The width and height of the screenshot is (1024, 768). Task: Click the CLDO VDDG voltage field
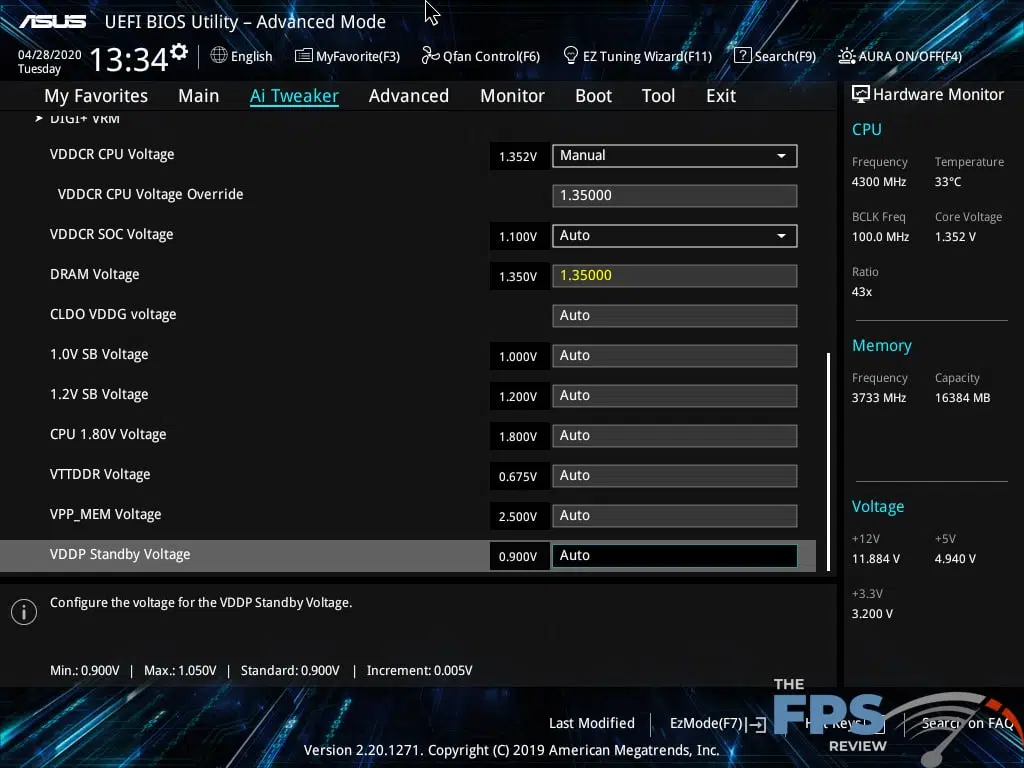(x=675, y=315)
